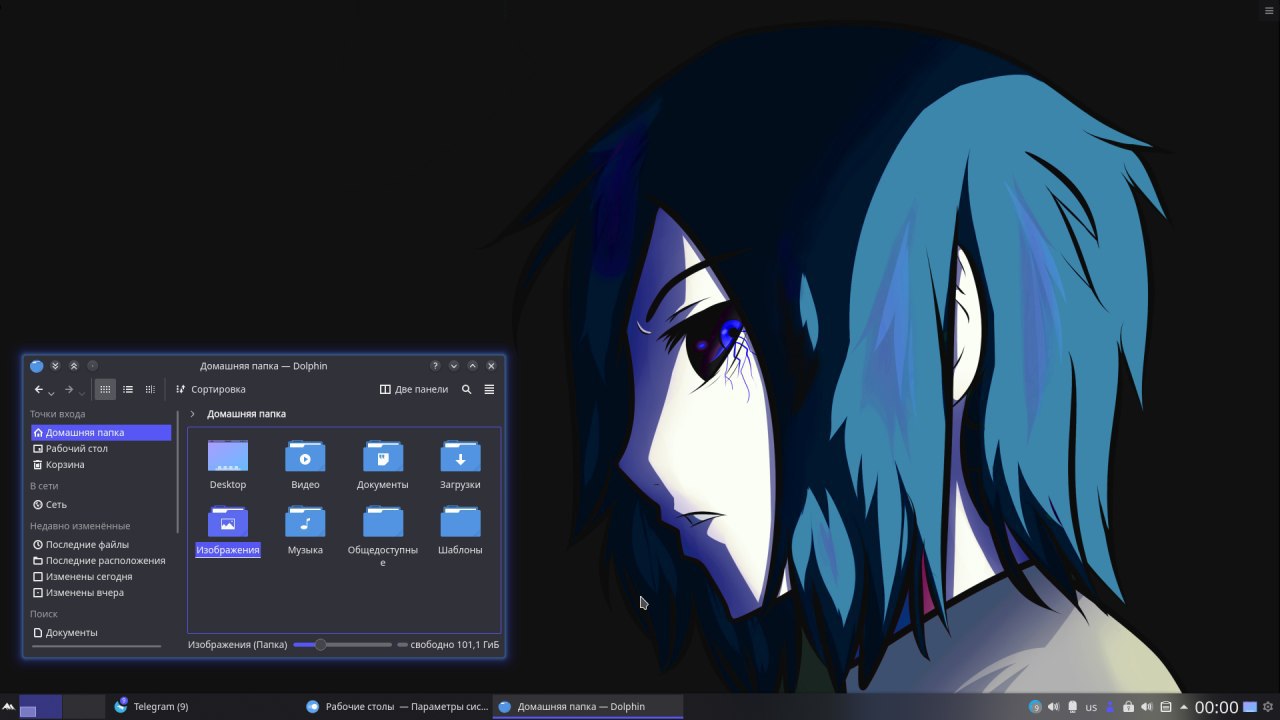The height and width of the screenshot is (720, 1280).
Task: Expand breadcrumb chevron before Домашняя папка
Action: tap(192, 414)
